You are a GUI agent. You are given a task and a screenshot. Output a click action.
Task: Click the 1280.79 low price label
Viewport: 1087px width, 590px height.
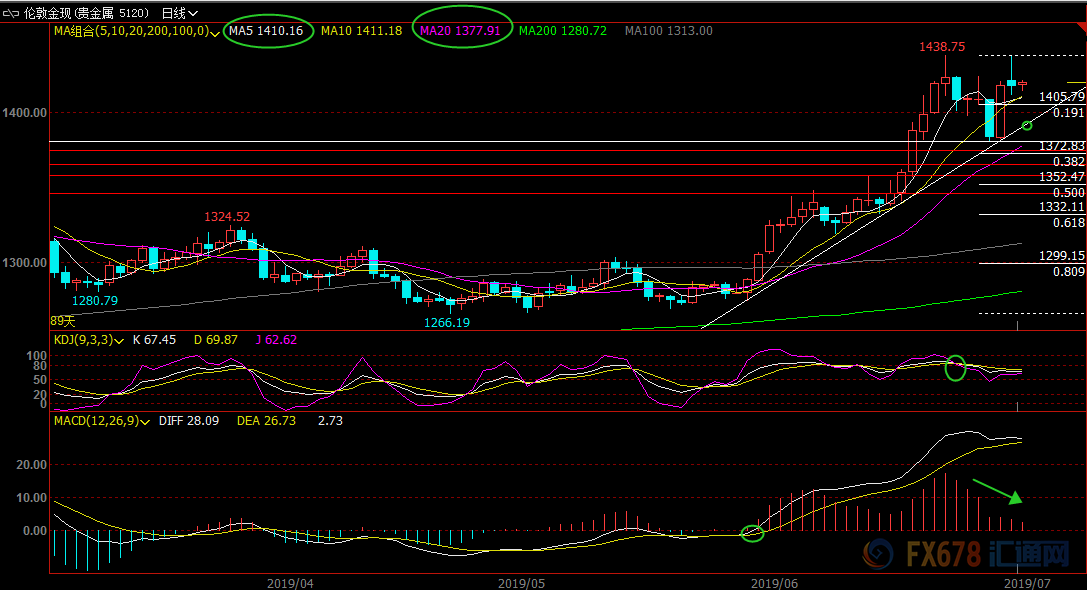tap(95, 300)
